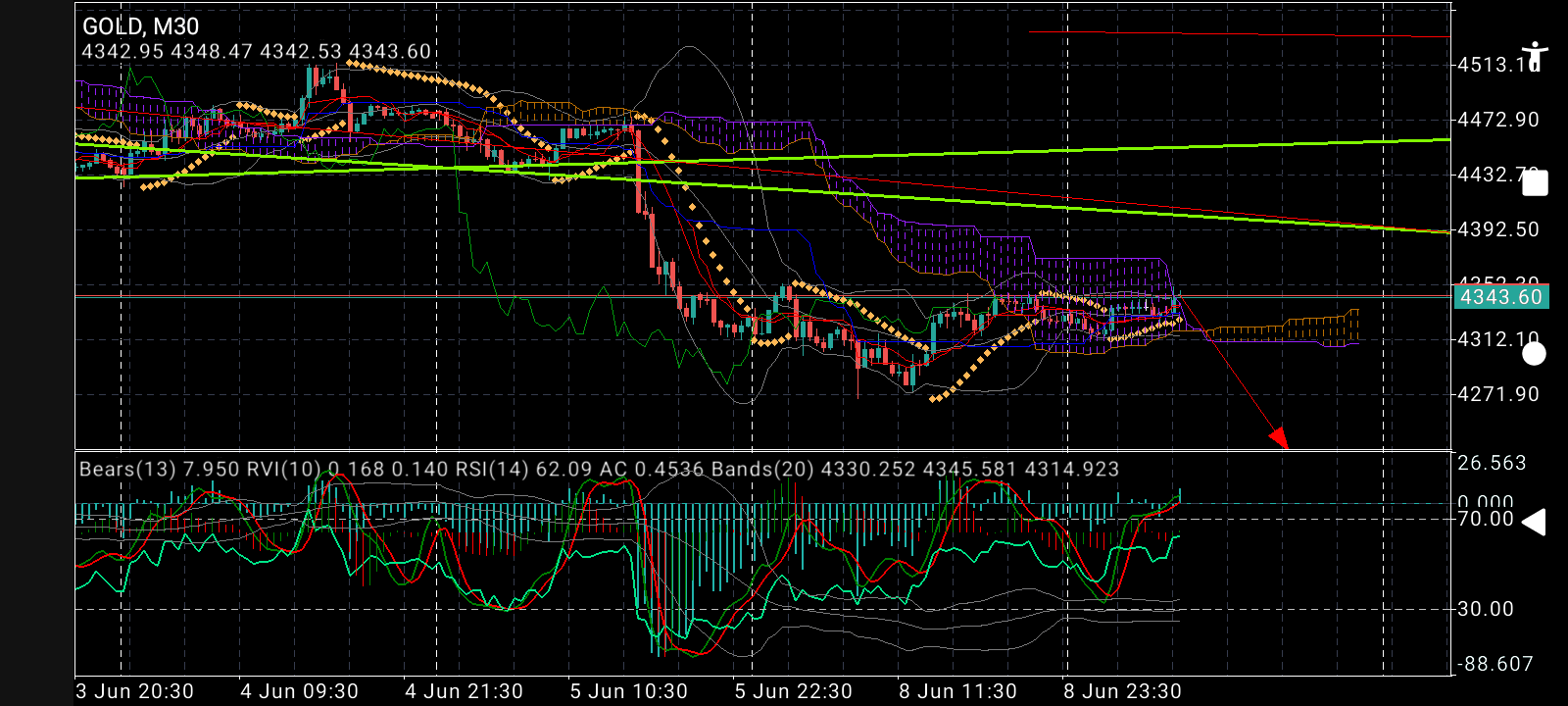Viewport: 1568px width, 706px height.
Task: Tap the 4 Jun 09:30 time label
Action: (300, 691)
